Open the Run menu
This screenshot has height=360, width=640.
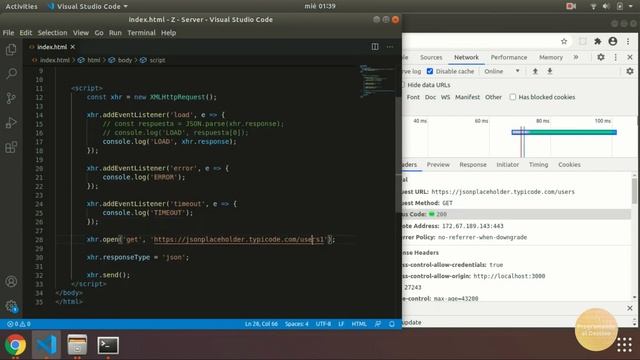point(115,33)
